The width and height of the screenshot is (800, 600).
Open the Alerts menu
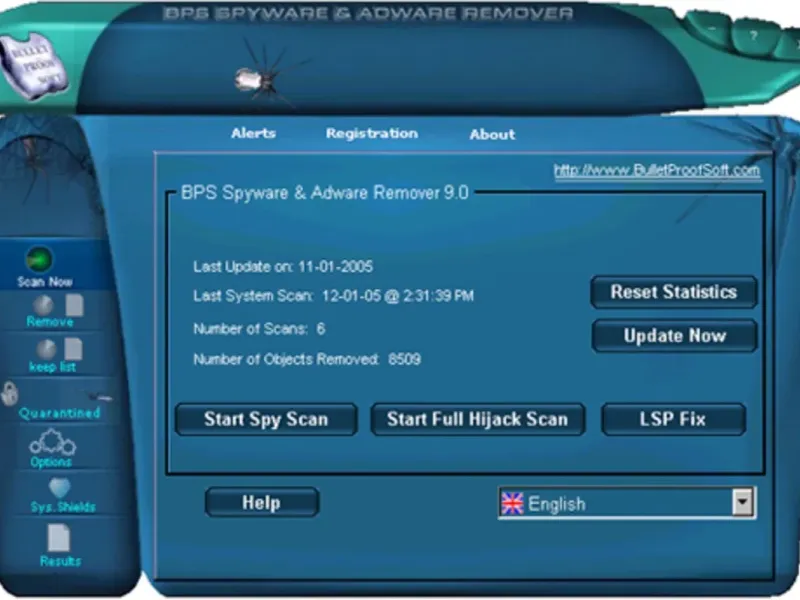point(254,134)
